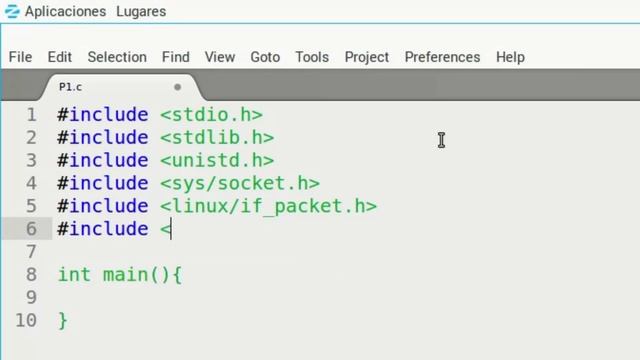Click the highlighted line number 6
This screenshot has height=360, width=640.
pos(31,229)
